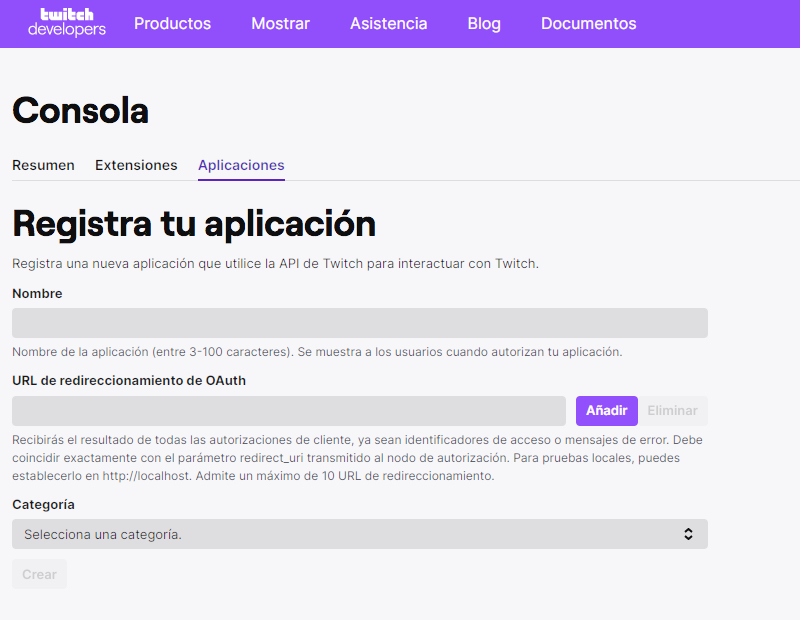Click the 'Registra tu aplicación' heading

[194, 224]
